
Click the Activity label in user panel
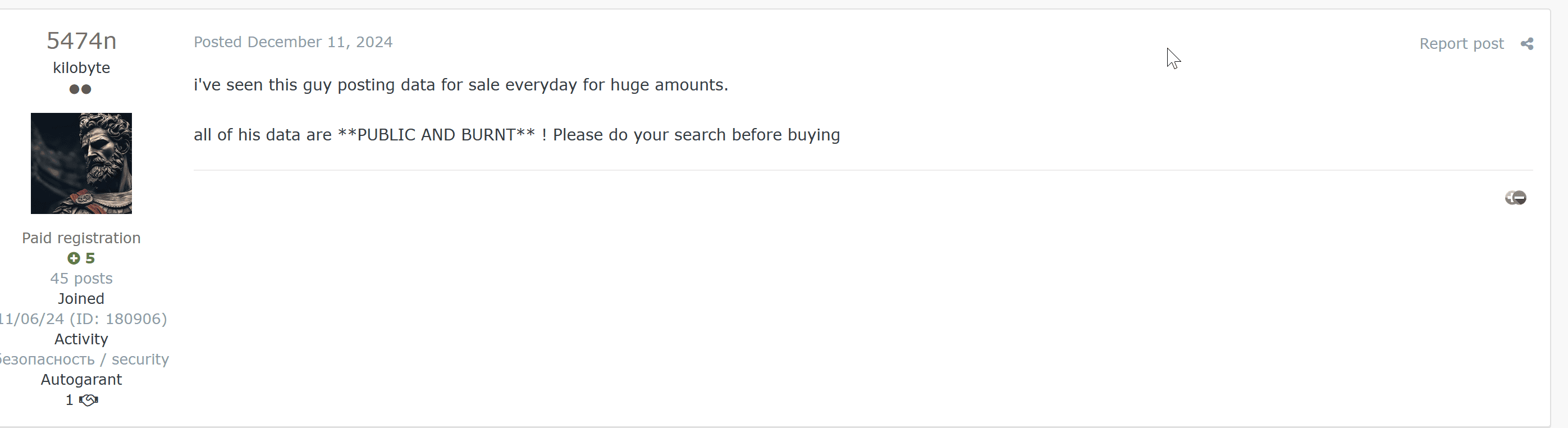click(x=81, y=339)
